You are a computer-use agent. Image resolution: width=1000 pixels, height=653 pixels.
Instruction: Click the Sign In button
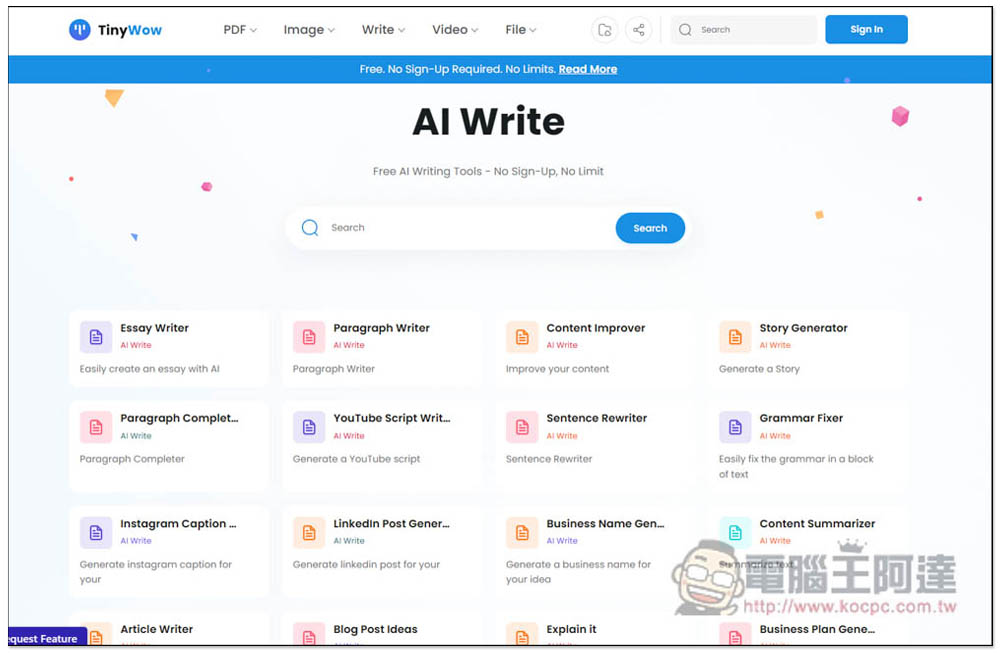[x=866, y=29]
